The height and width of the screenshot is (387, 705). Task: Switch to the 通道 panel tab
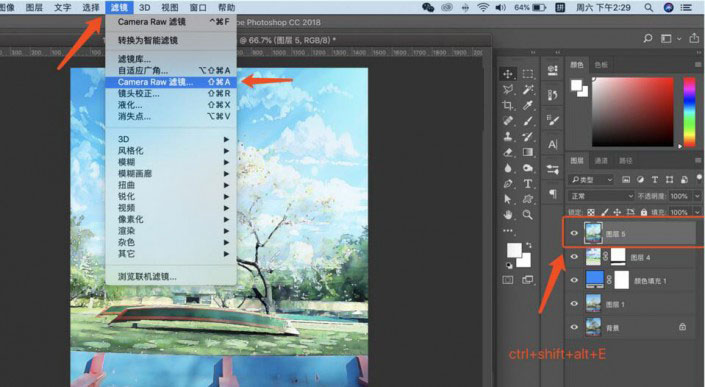click(x=601, y=160)
